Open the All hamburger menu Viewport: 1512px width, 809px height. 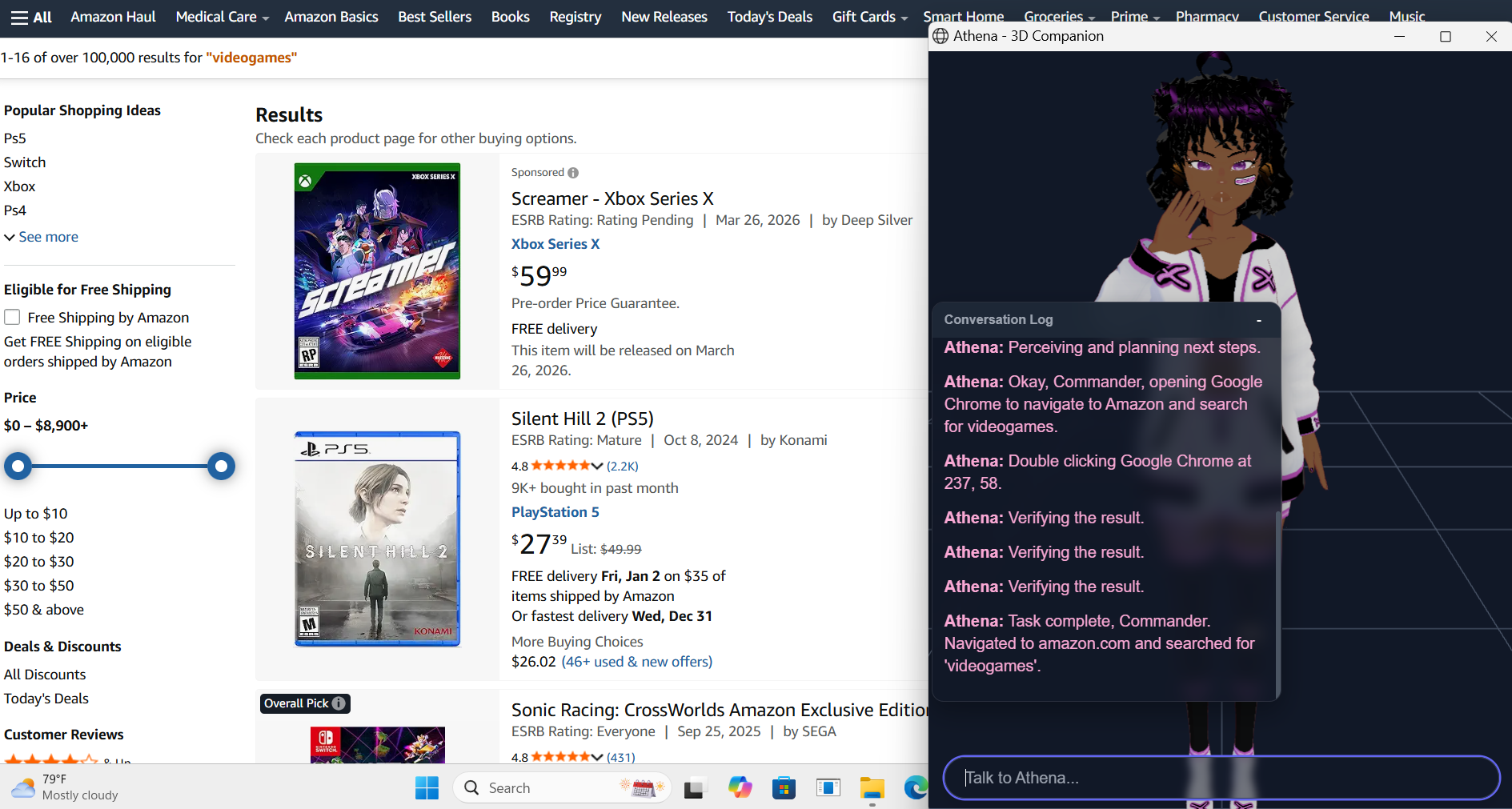click(31, 17)
